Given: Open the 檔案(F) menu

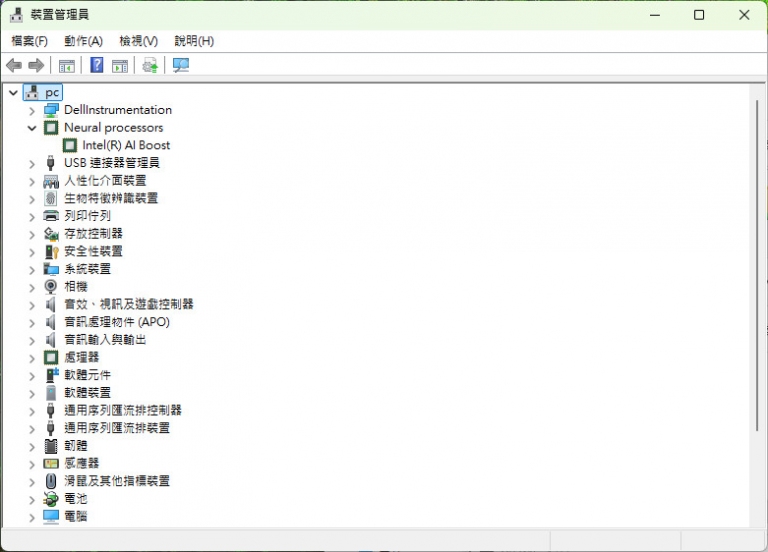Looking at the screenshot, I should tap(29, 41).
